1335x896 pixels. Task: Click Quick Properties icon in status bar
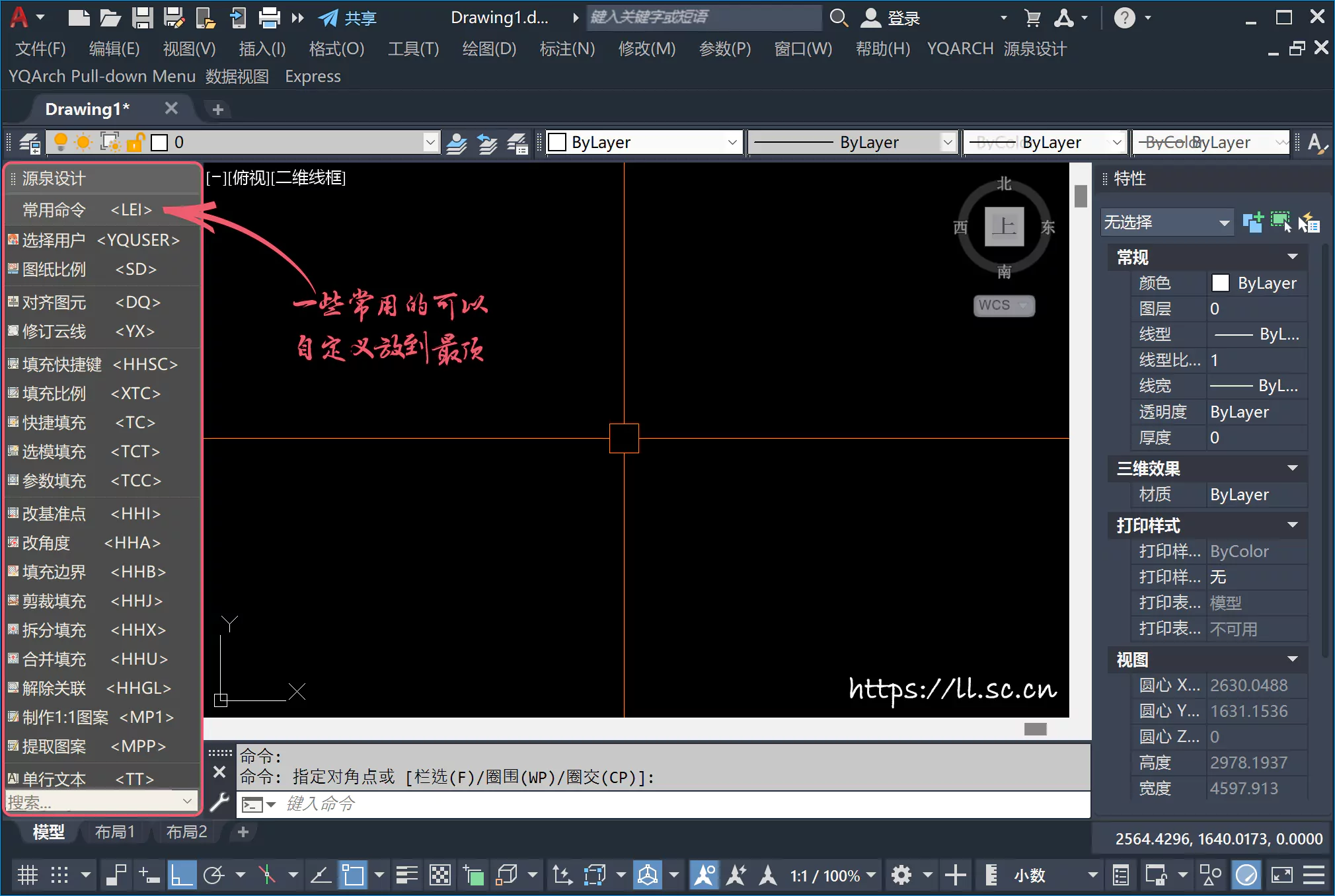[x=1121, y=876]
